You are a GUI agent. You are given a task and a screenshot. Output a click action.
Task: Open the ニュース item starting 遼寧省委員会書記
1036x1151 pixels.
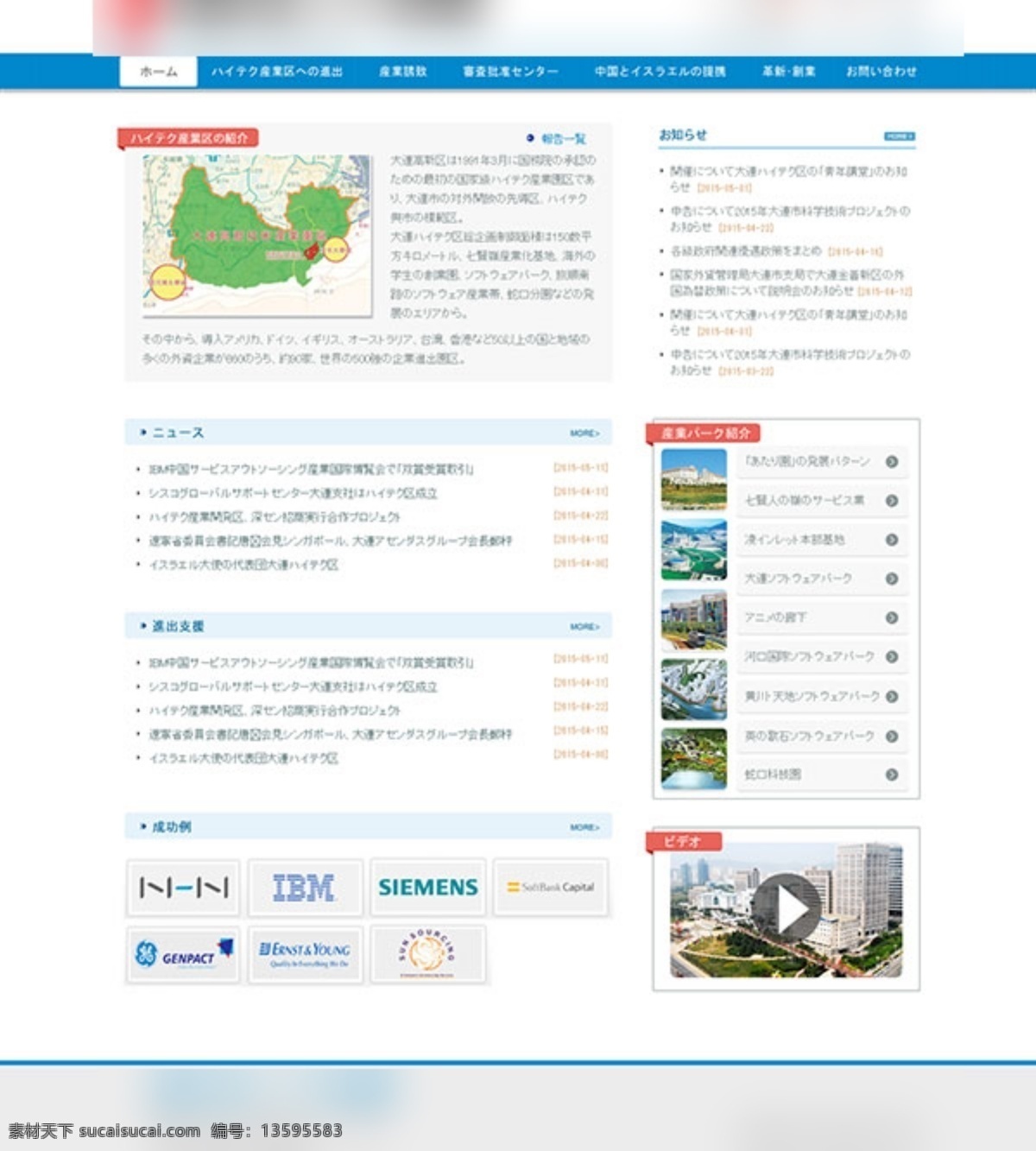[331, 541]
